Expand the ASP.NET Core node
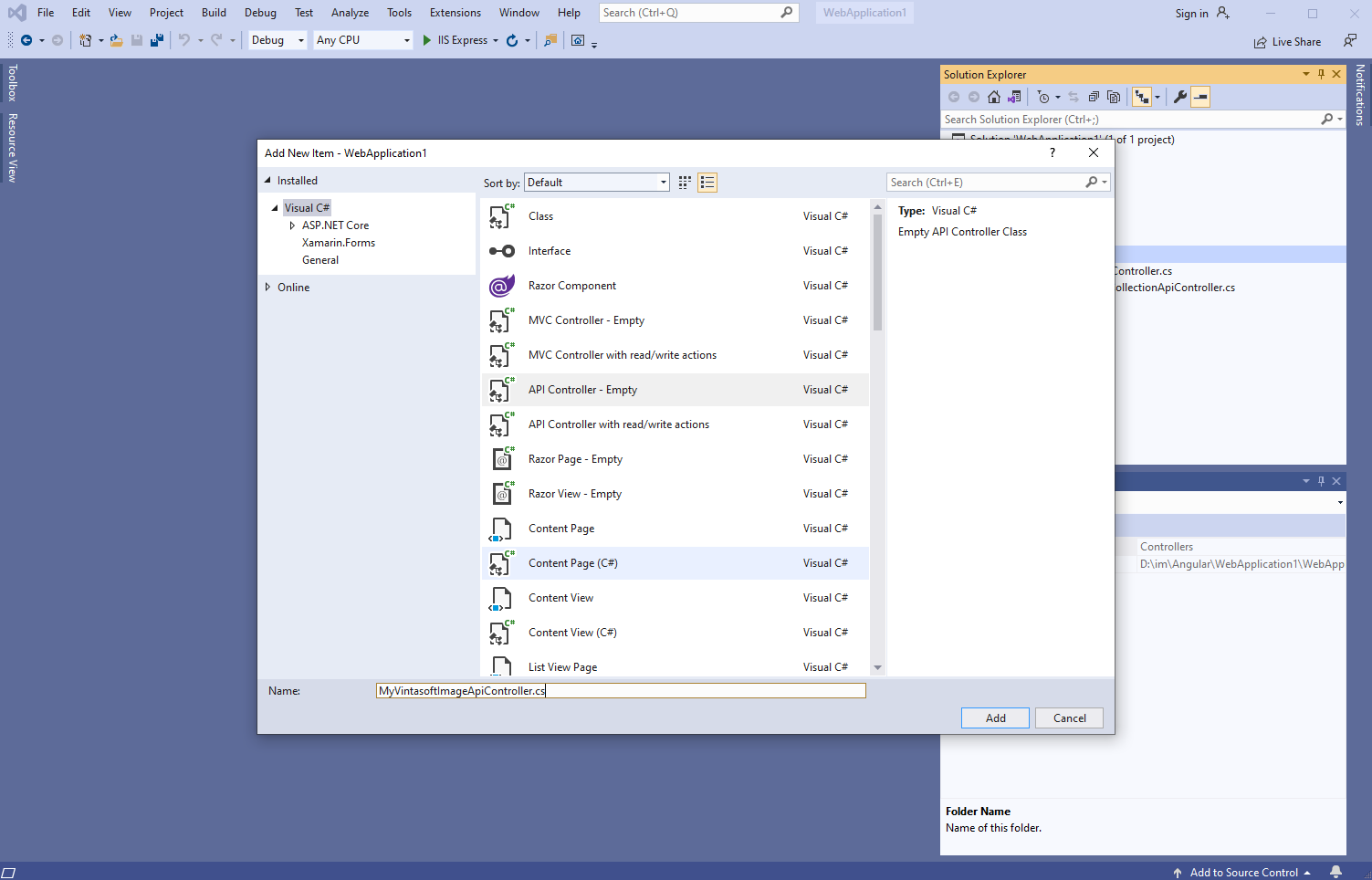Screen dimensions: 1372x880 (x=292, y=225)
